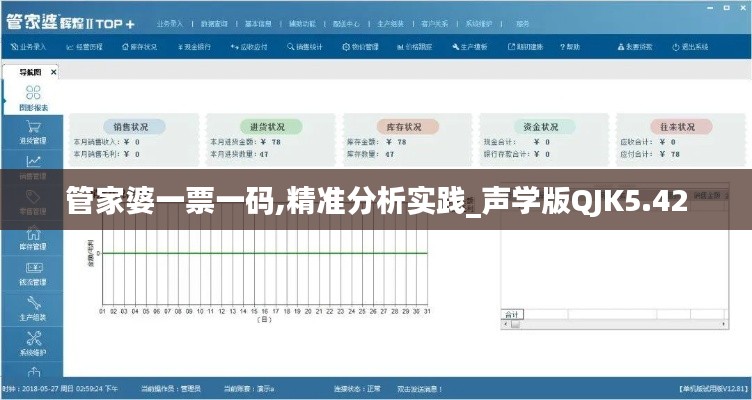Open the 基本信息 top menu
The height and width of the screenshot is (400, 752).
click(x=258, y=24)
